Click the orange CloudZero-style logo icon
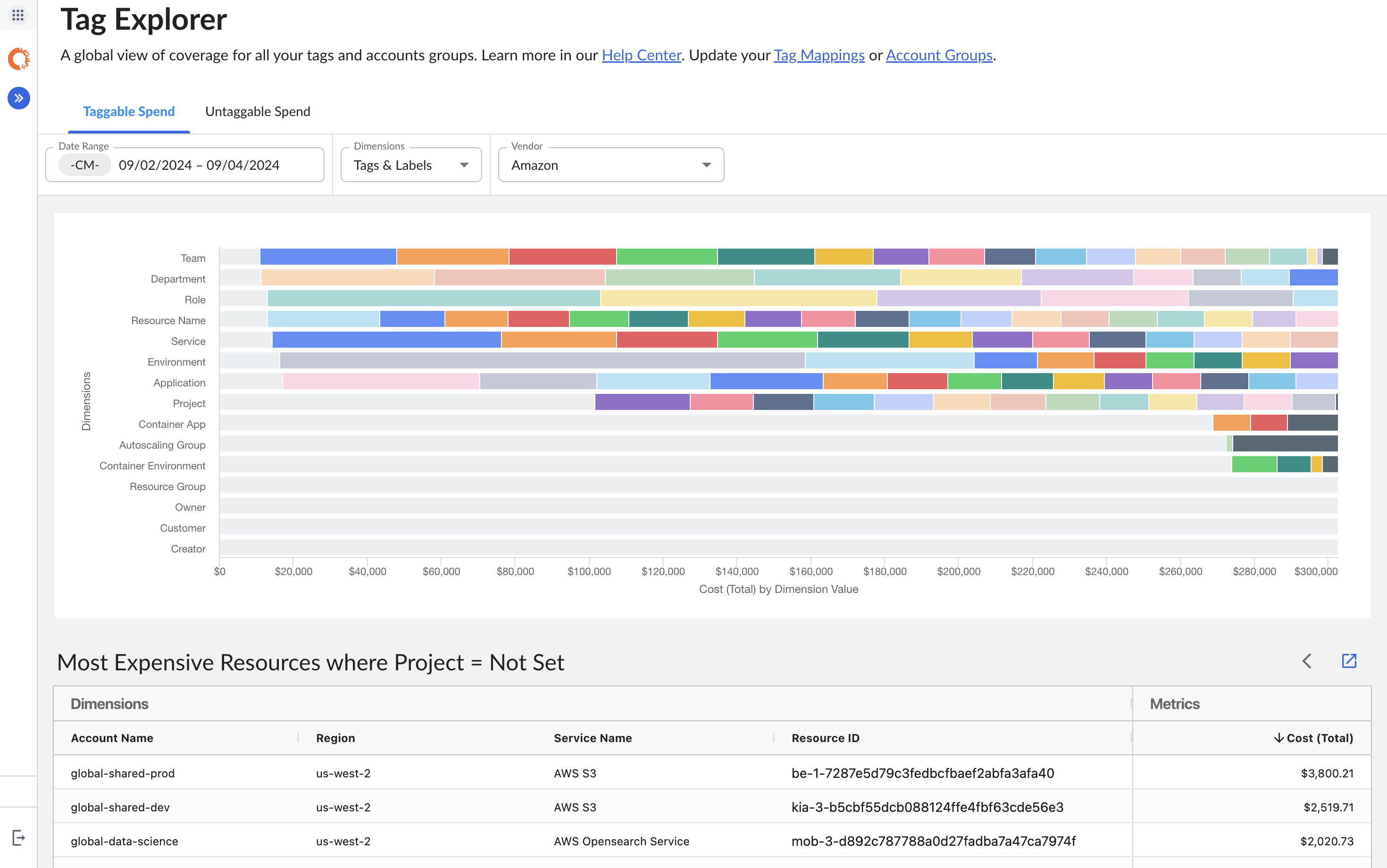Image resolution: width=1387 pixels, height=868 pixels. tap(19, 58)
